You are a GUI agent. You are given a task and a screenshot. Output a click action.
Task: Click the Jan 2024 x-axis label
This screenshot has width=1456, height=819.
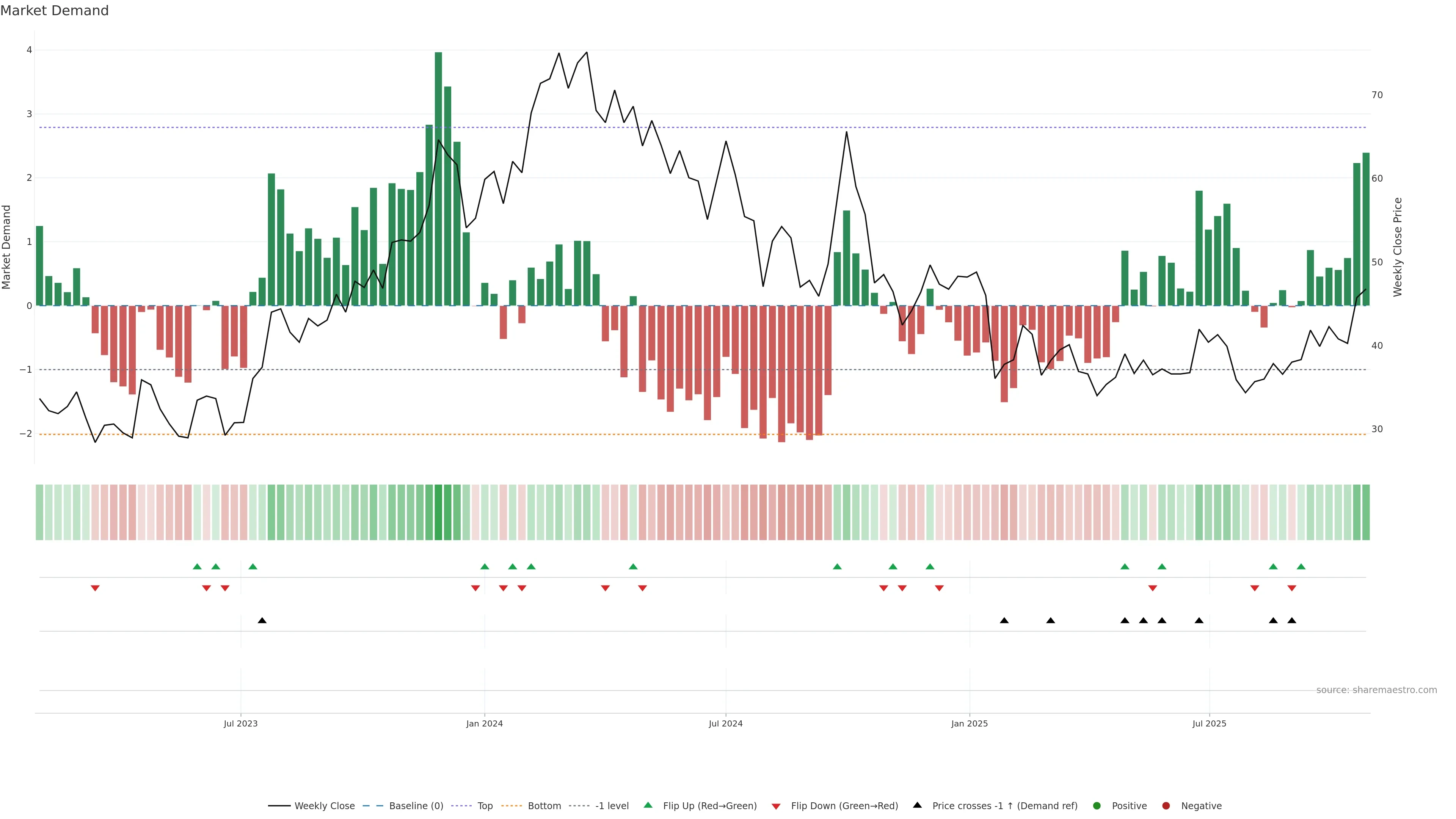pos(485,723)
